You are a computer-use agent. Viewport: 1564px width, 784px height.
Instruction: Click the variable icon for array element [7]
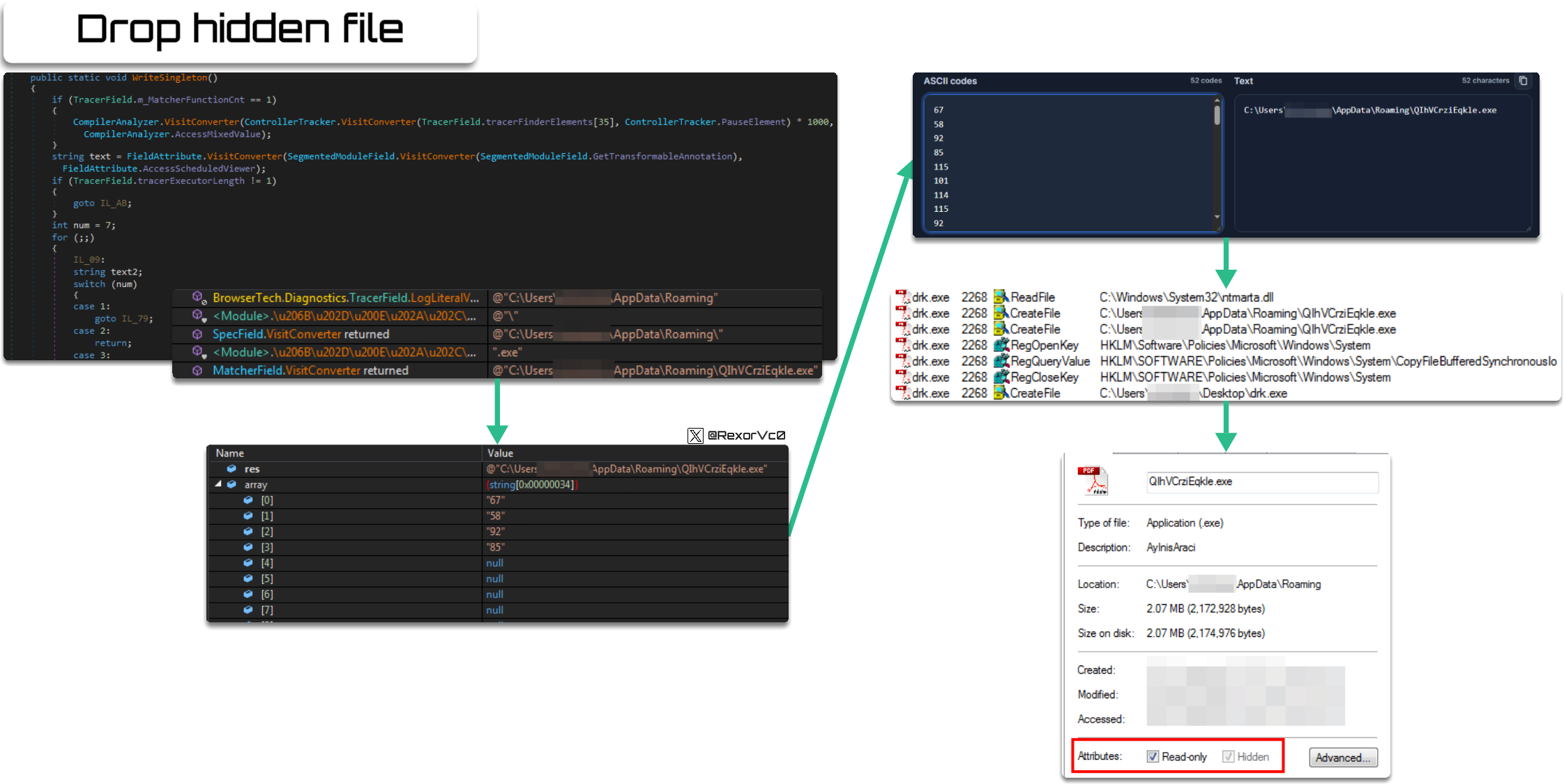tap(248, 610)
